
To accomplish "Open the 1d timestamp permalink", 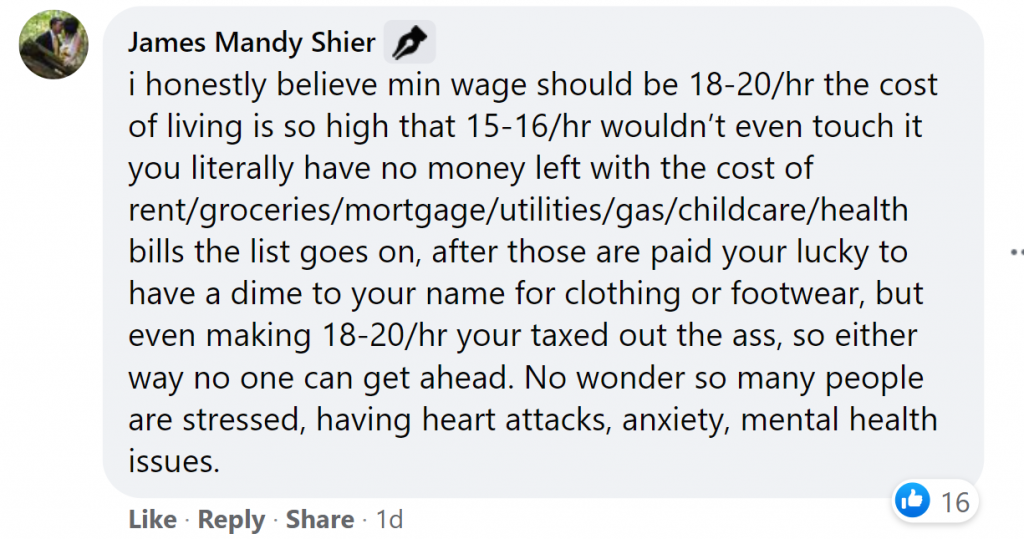I will tap(389, 520).
